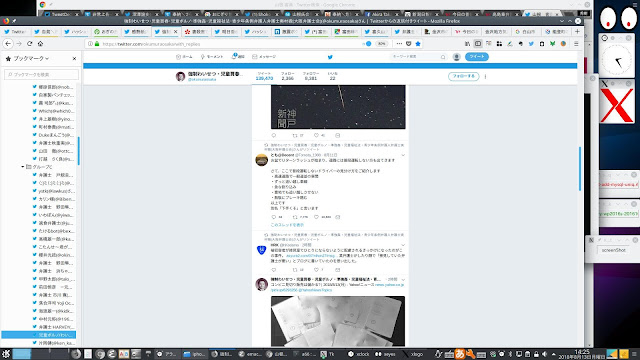
Task: Click the like heart under the とも tweet
Action: pyautogui.click(x=316, y=217)
